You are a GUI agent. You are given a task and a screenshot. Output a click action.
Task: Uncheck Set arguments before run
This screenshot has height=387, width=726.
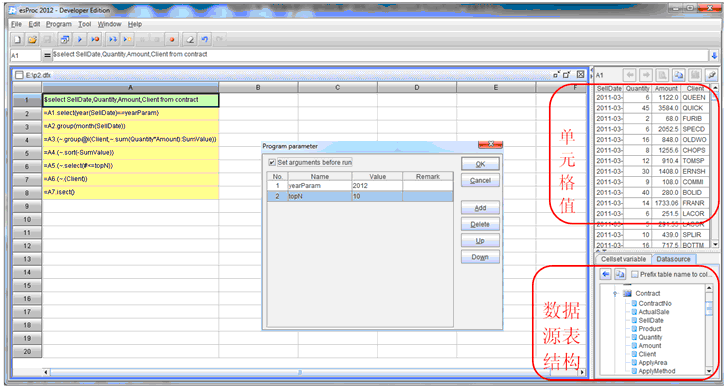coord(272,162)
